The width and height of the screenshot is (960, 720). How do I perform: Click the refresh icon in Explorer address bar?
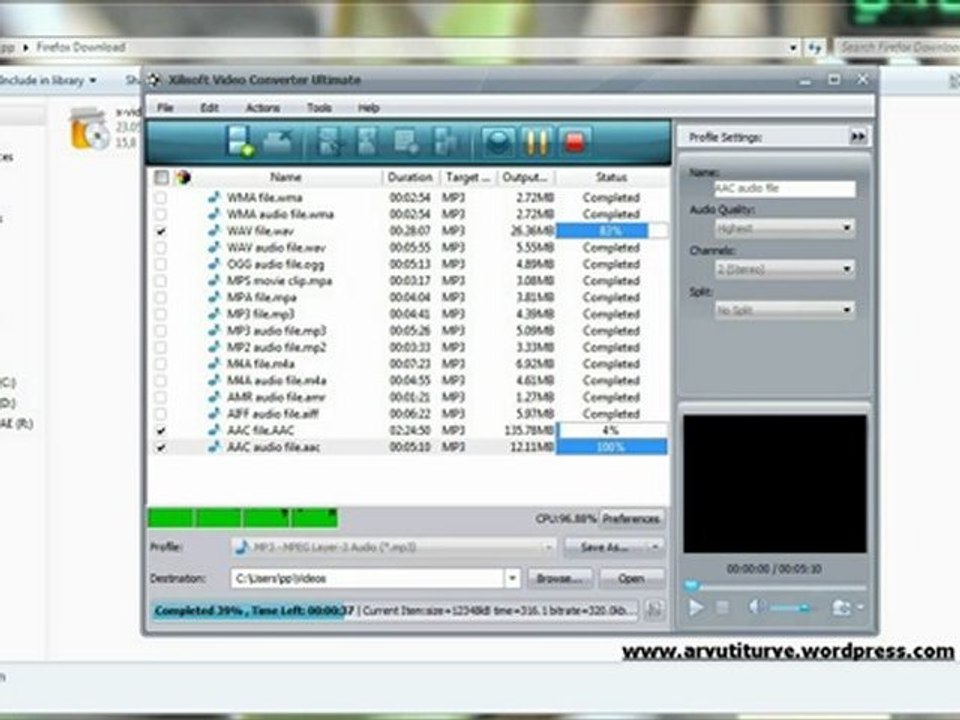coord(815,48)
